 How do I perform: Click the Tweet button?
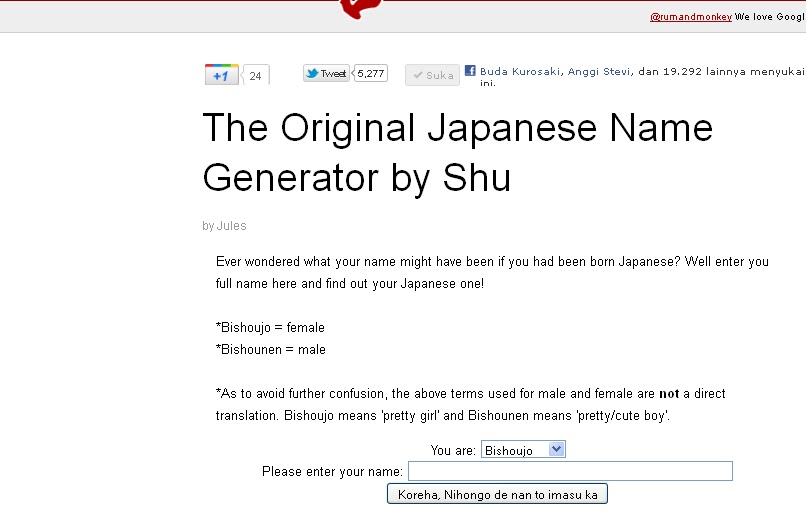(x=326, y=73)
